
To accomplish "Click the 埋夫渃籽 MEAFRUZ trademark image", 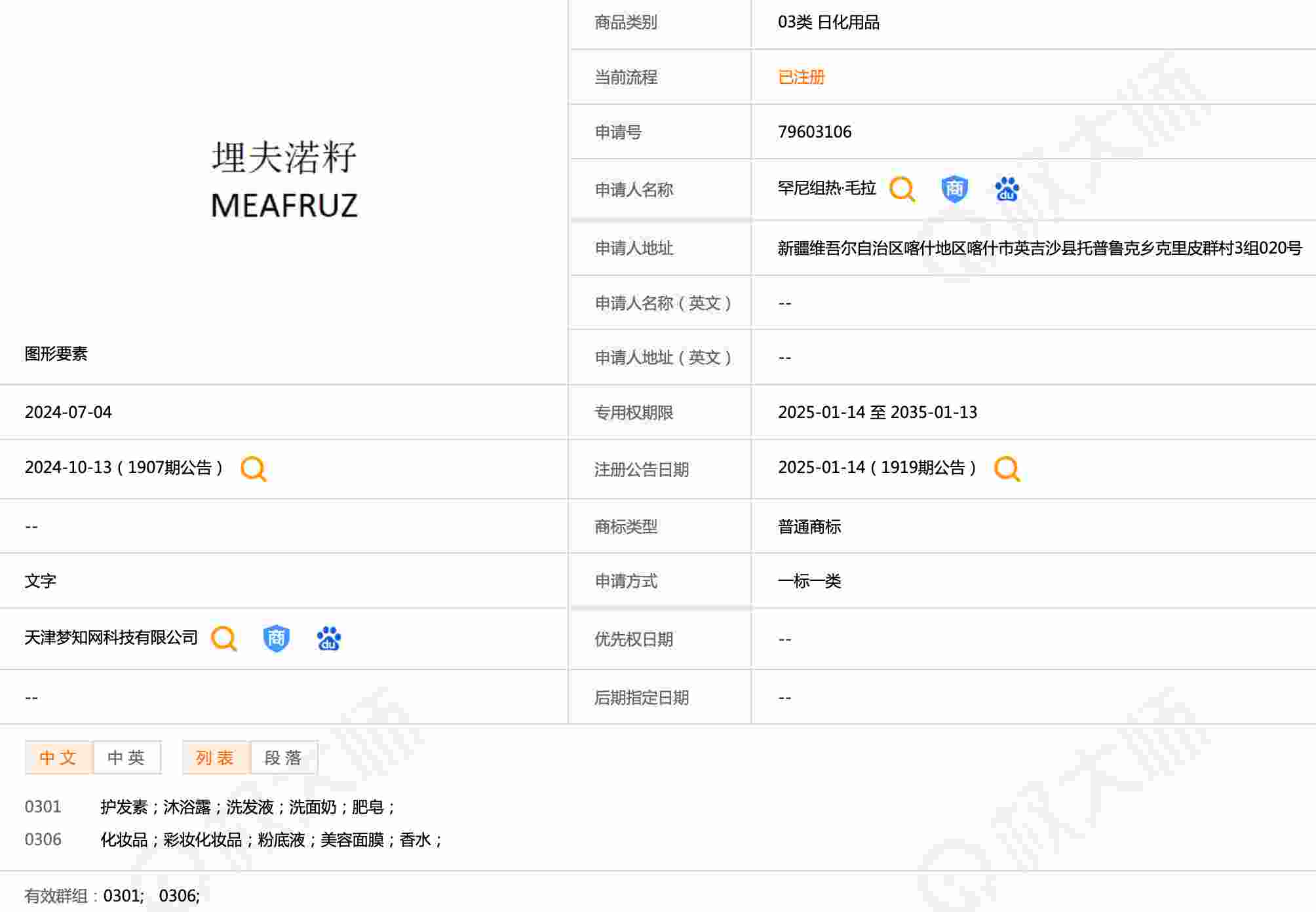I will [x=284, y=179].
